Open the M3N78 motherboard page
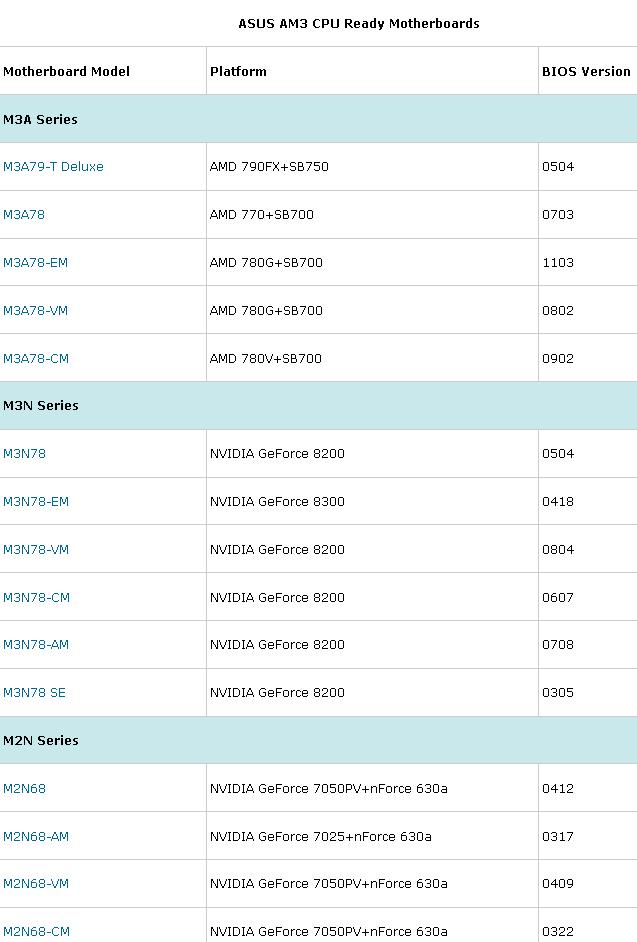Image resolution: width=637 pixels, height=942 pixels. pyautogui.click(x=24, y=454)
